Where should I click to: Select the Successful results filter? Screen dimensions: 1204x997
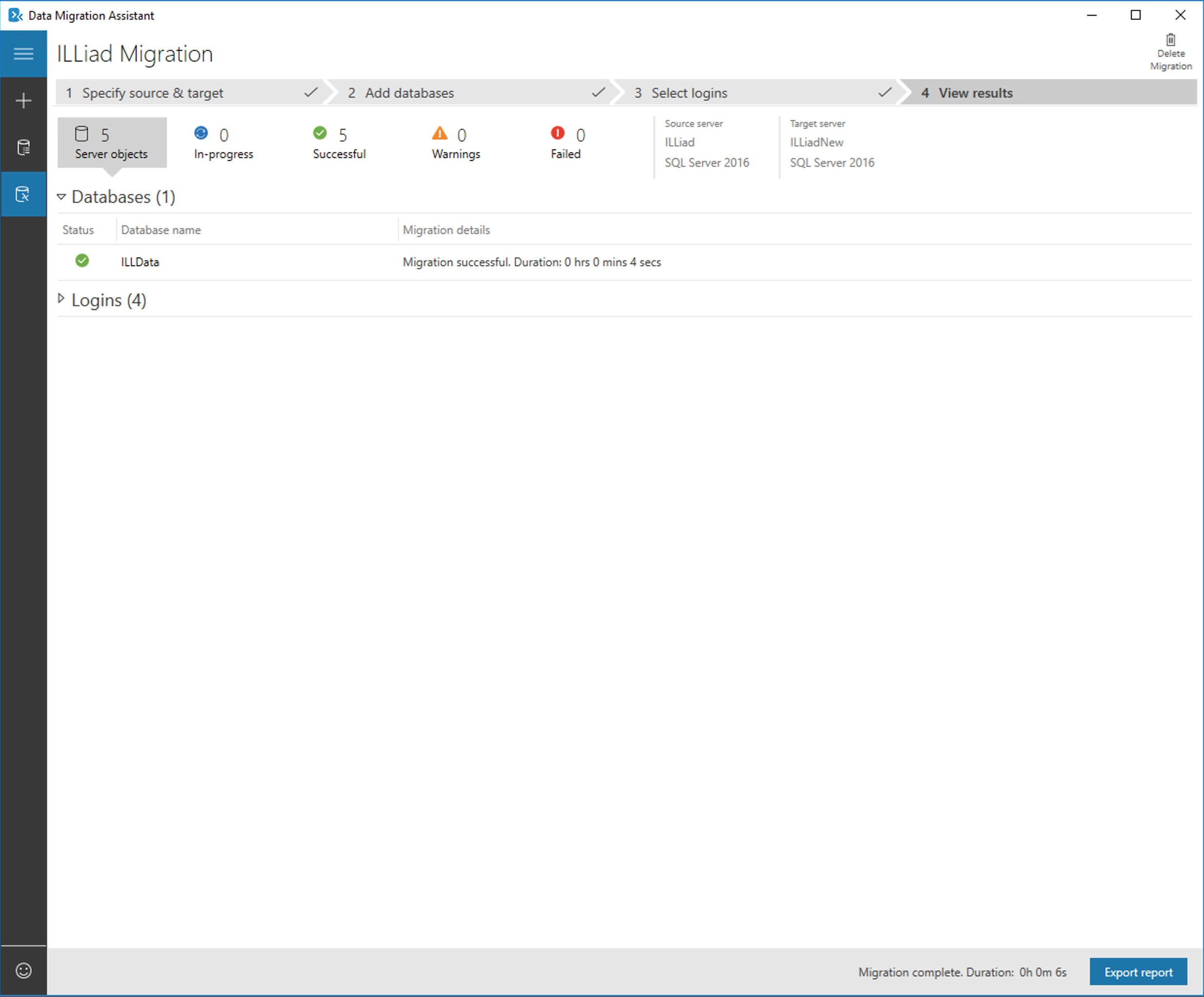tap(339, 142)
